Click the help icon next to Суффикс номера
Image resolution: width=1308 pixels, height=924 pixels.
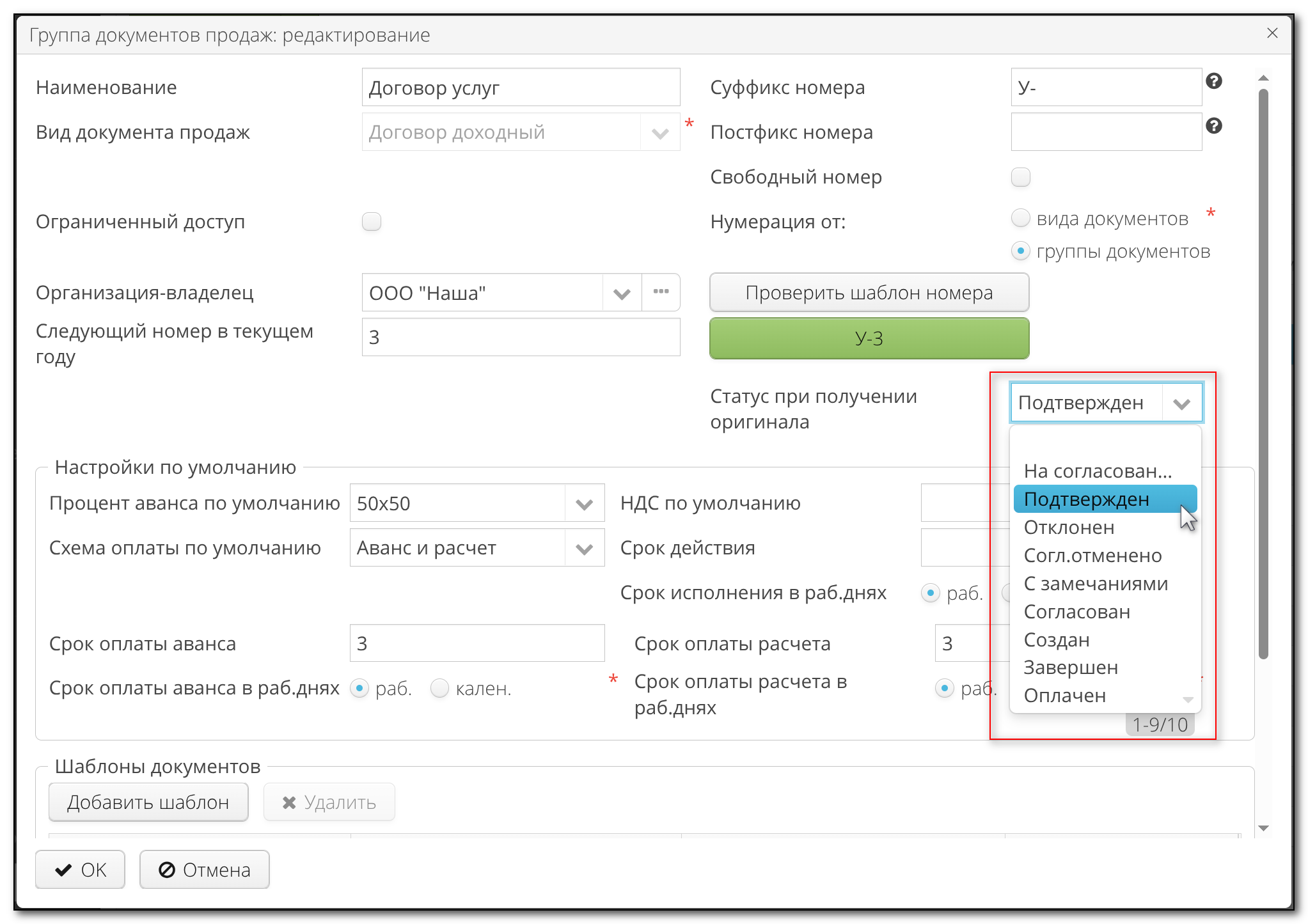(1215, 82)
